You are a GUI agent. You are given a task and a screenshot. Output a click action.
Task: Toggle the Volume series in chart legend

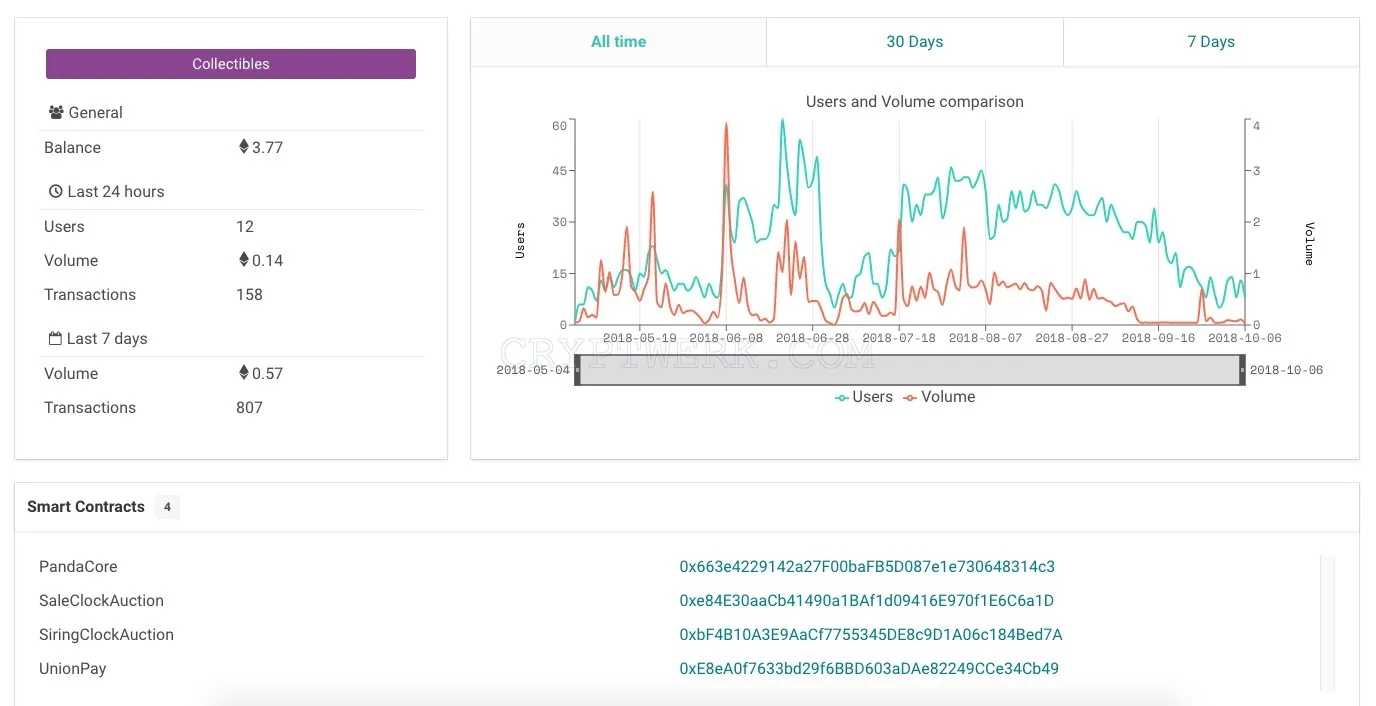pyautogui.click(x=939, y=397)
